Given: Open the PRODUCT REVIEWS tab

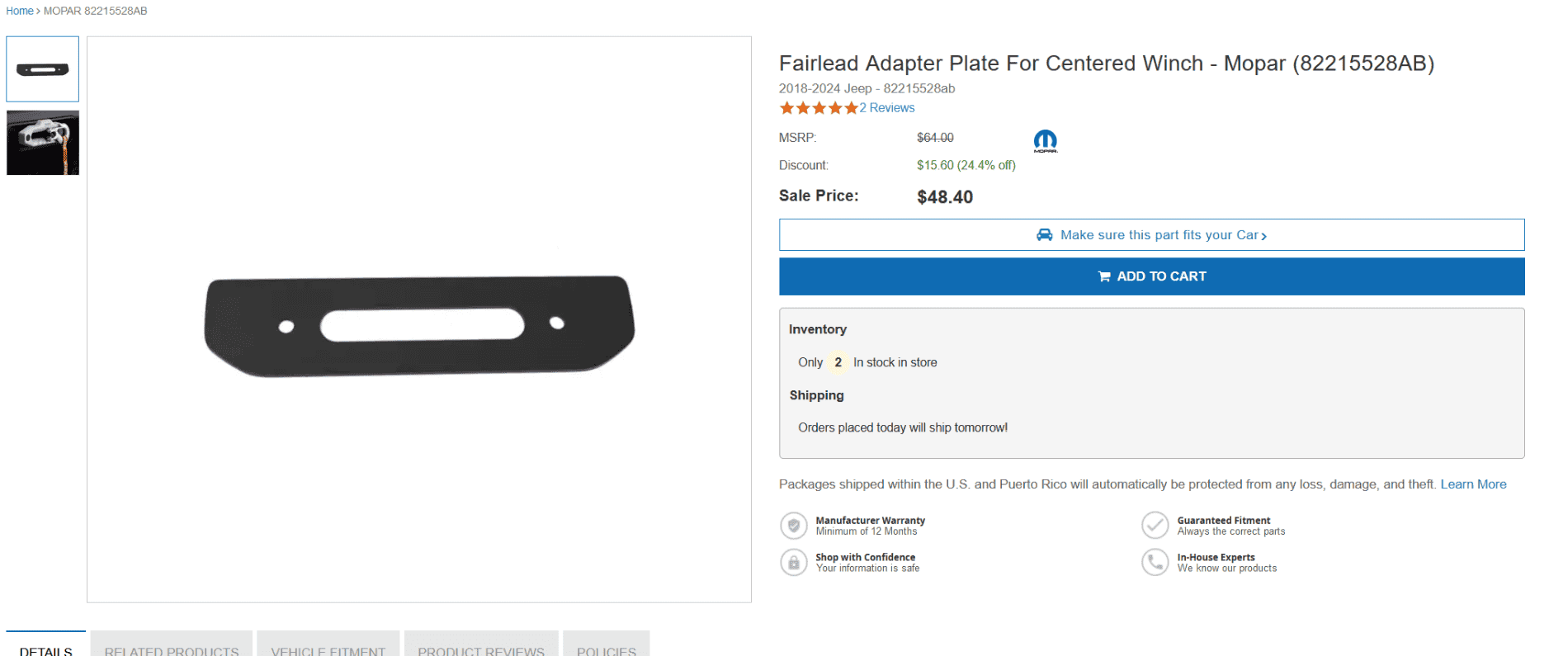Looking at the screenshot, I should pyautogui.click(x=481, y=651).
